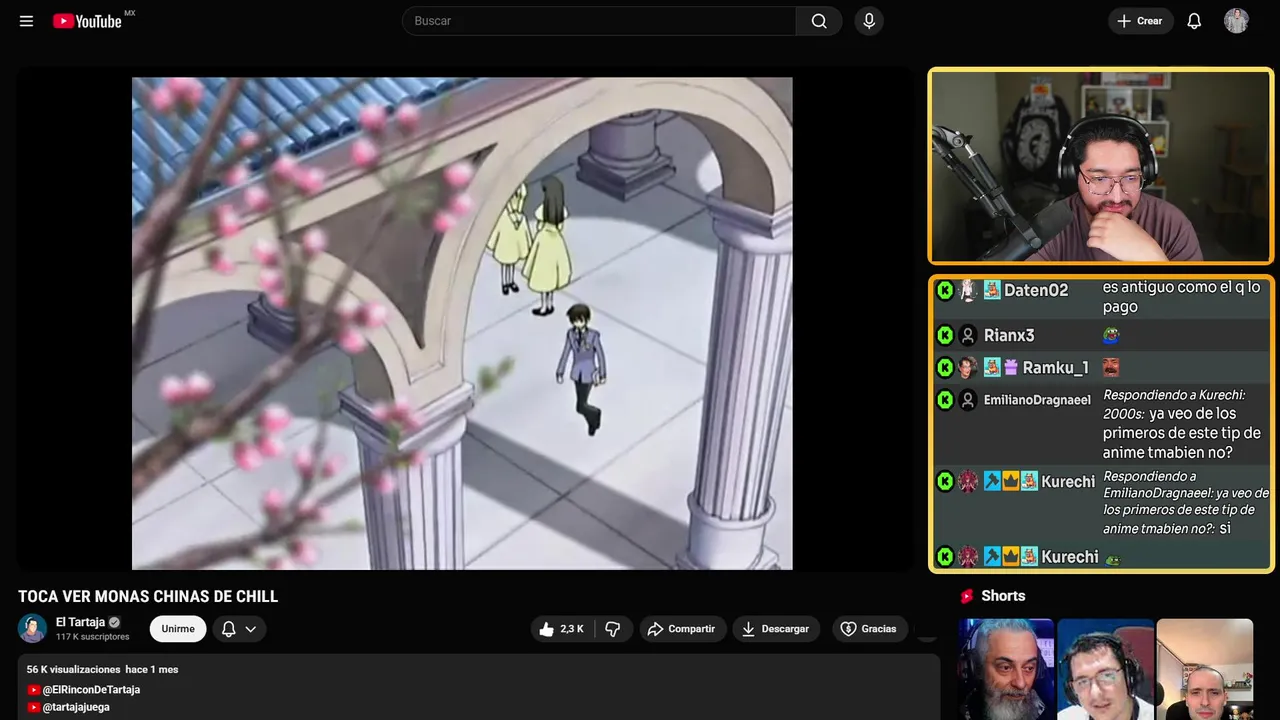Click green K badge beside Rianx3
This screenshot has width=1280, height=720.
pos(945,336)
